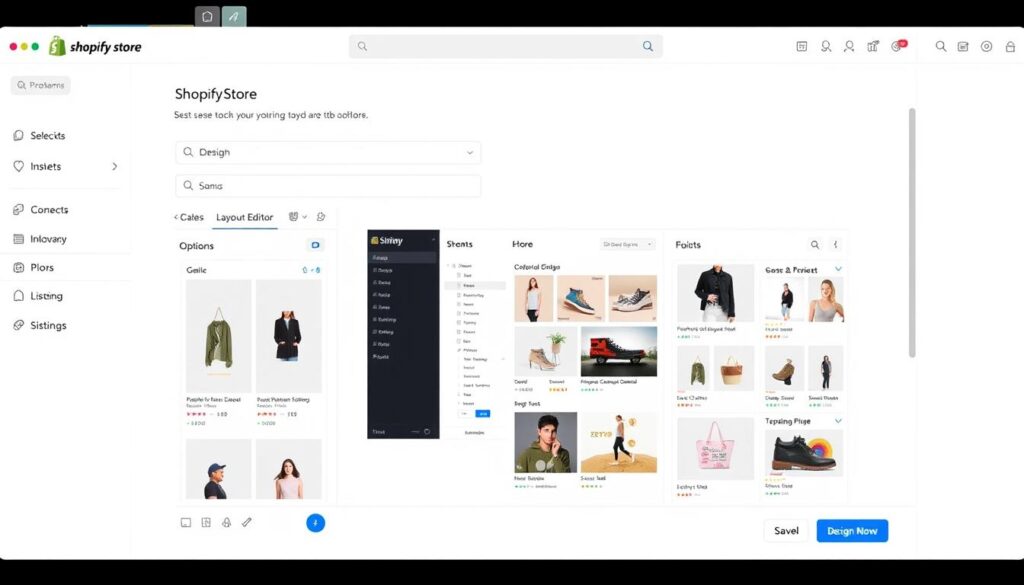Go back to the Cales tab
Viewport: 1024px width, 585px height.
(x=189, y=217)
